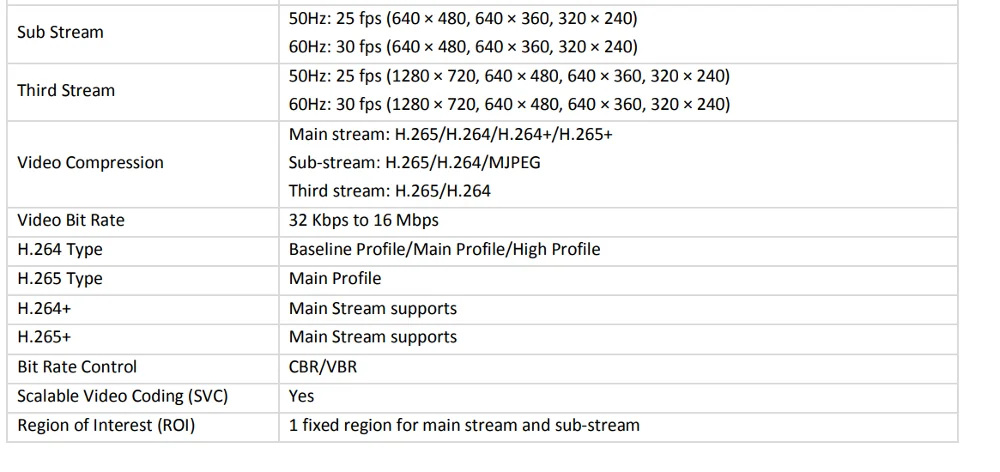Viewport: 1000px width, 472px height.
Task: Click the 1 fixed region description text
Action: (x=464, y=425)
